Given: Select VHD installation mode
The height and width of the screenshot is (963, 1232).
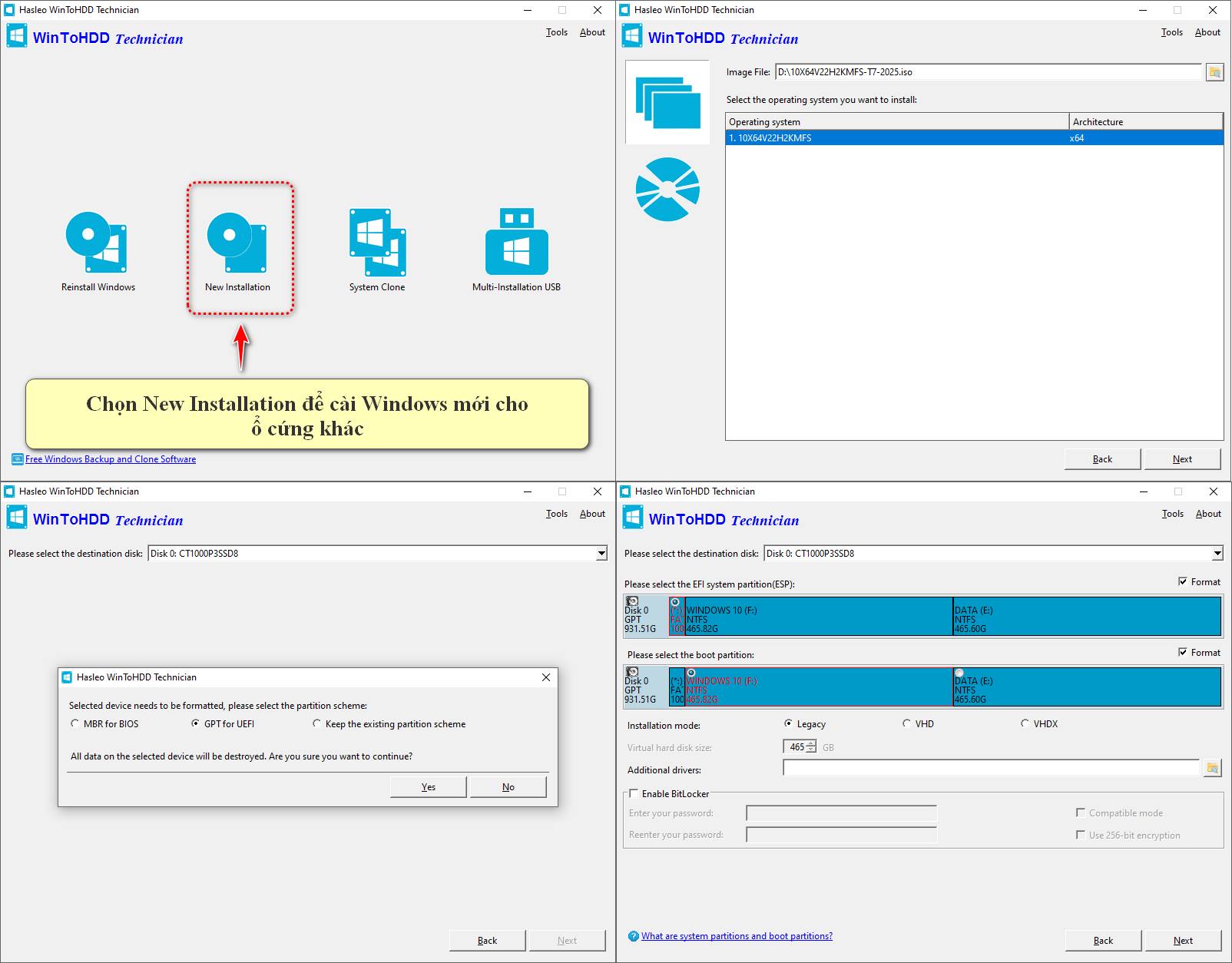Looking at the screenshot, I should 906,723.
